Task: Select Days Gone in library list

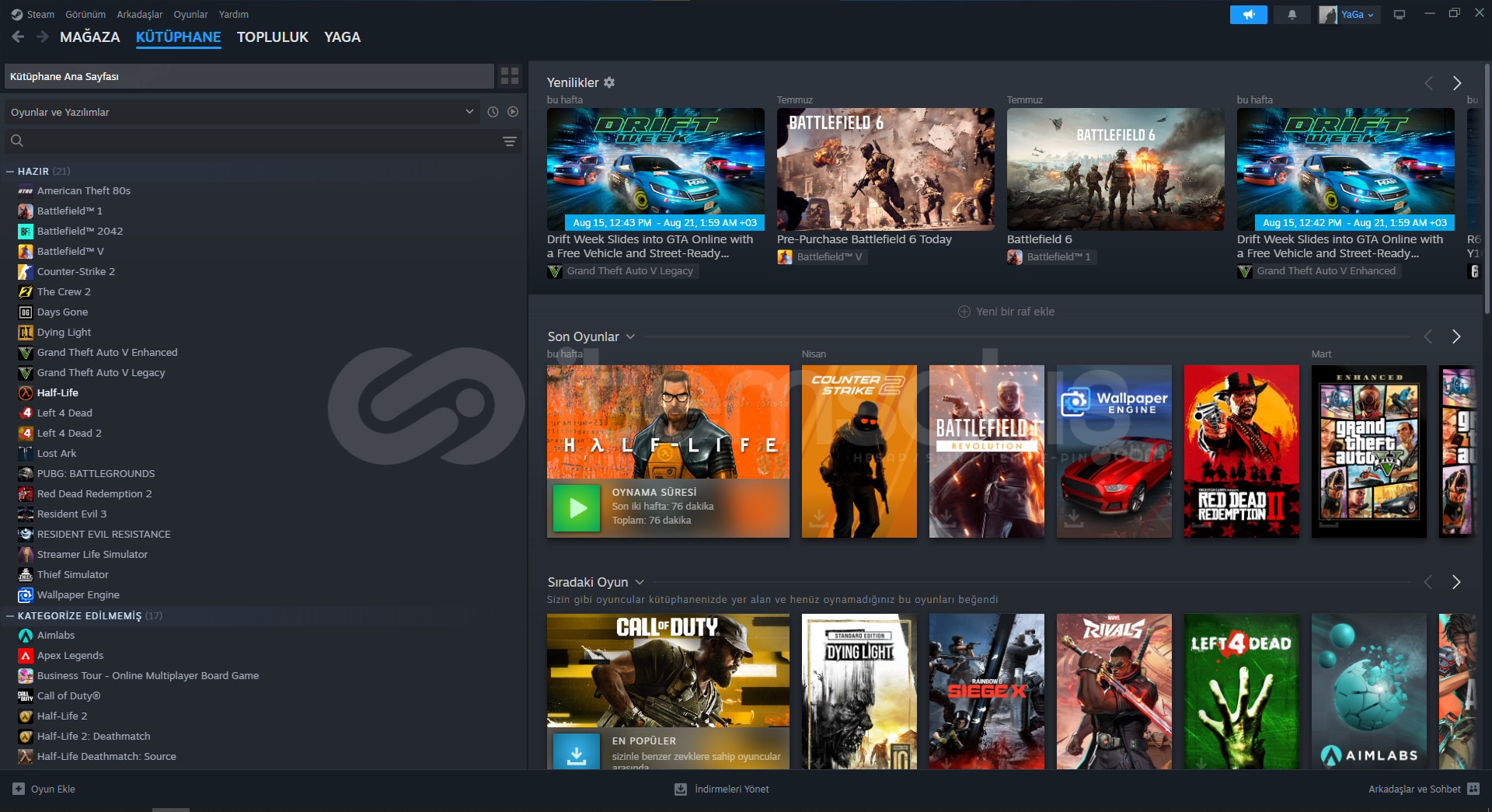Action: click(x=62, y=312)
